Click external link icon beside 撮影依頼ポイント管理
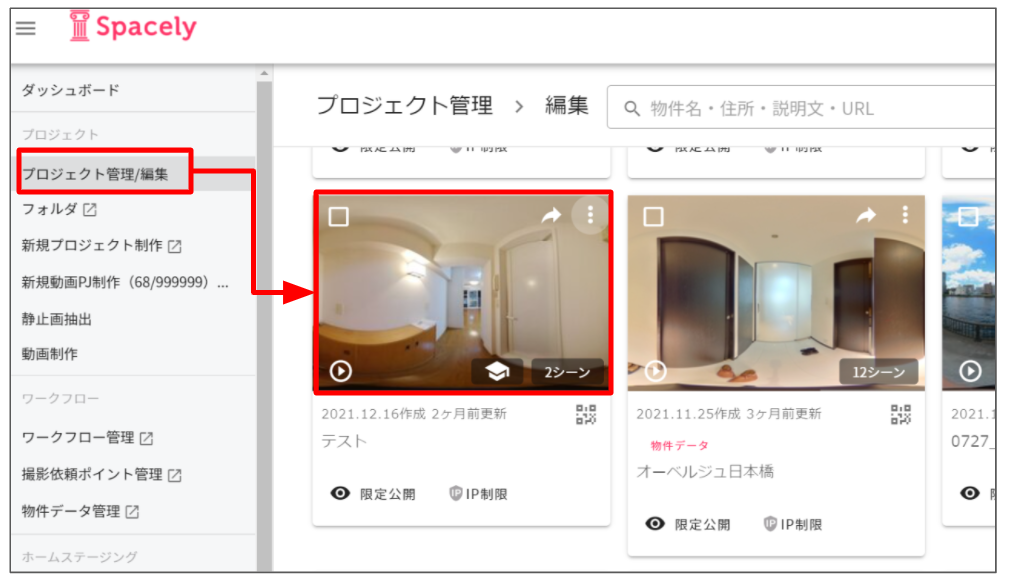 pyautogui.click(x=175, y=475)
